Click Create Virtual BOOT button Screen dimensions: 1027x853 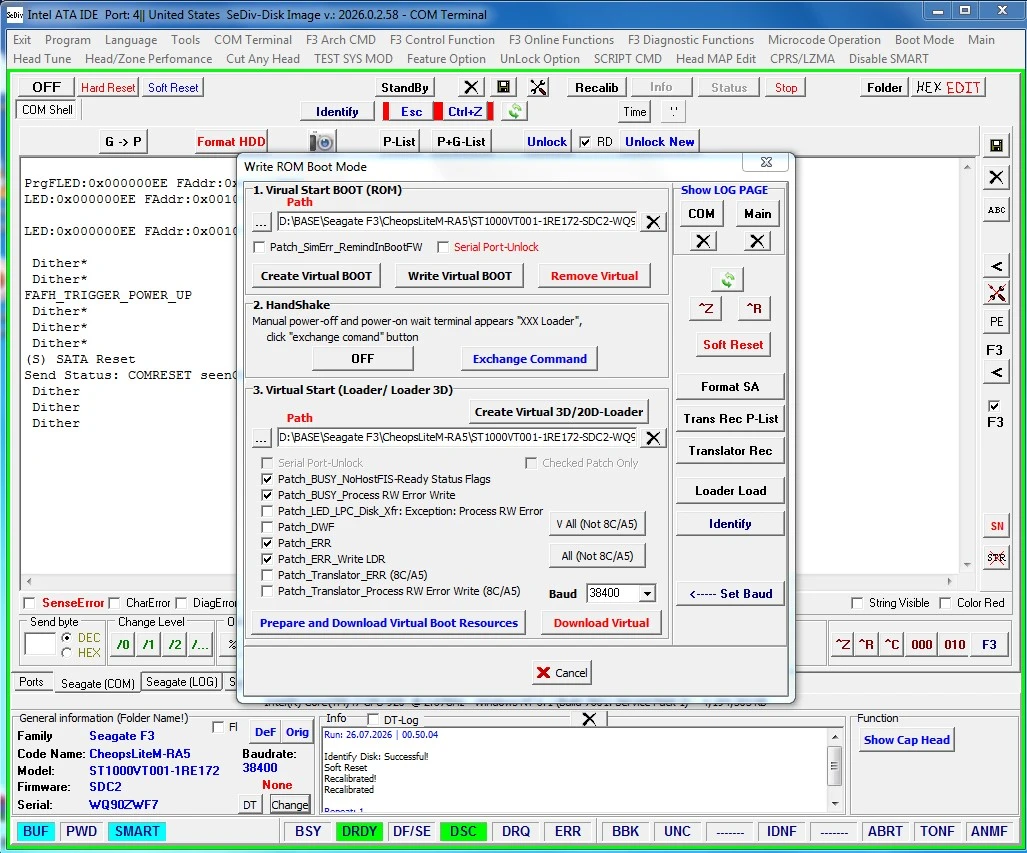pos(316,276)
